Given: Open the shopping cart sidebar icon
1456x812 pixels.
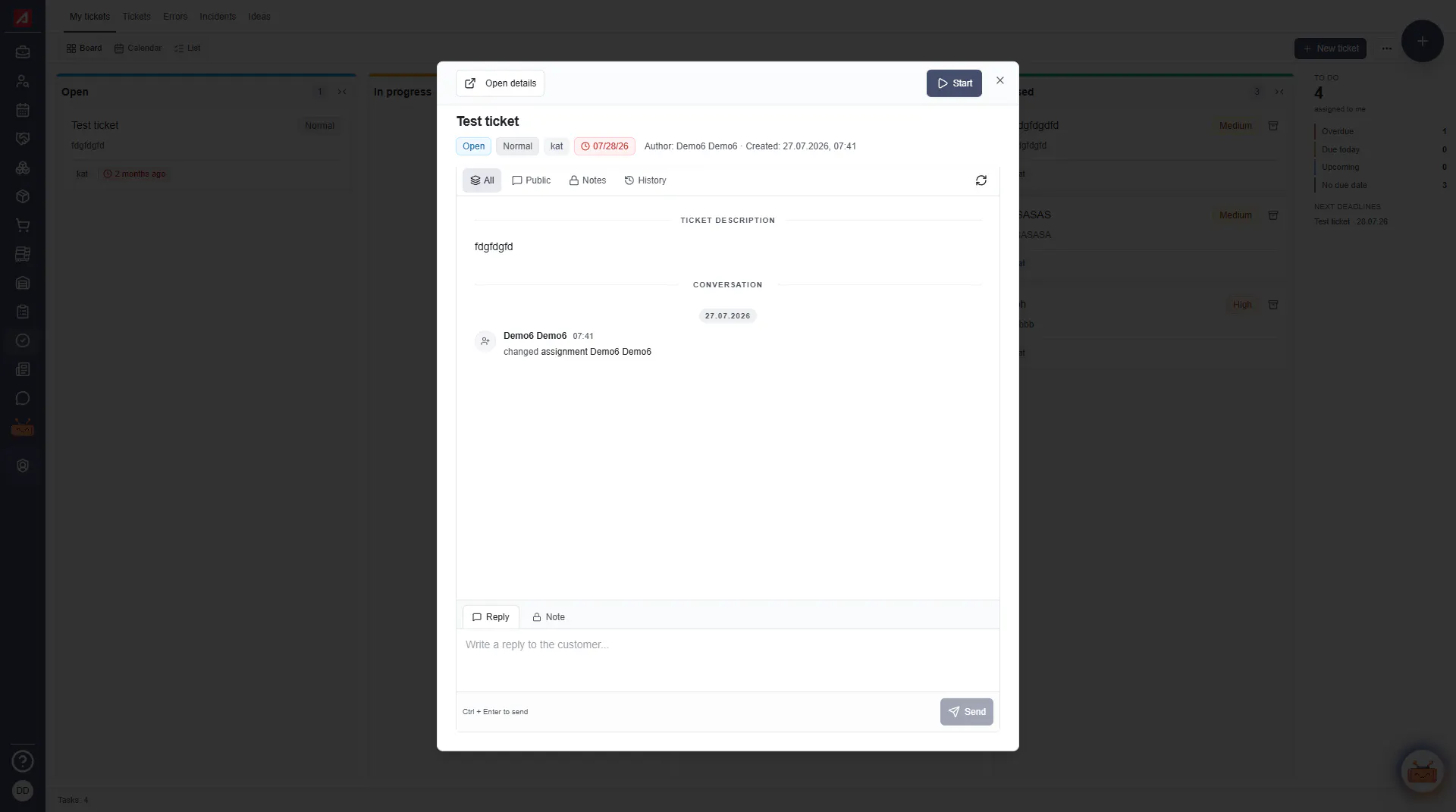Looking at the screenshot, I should (23, 226).
